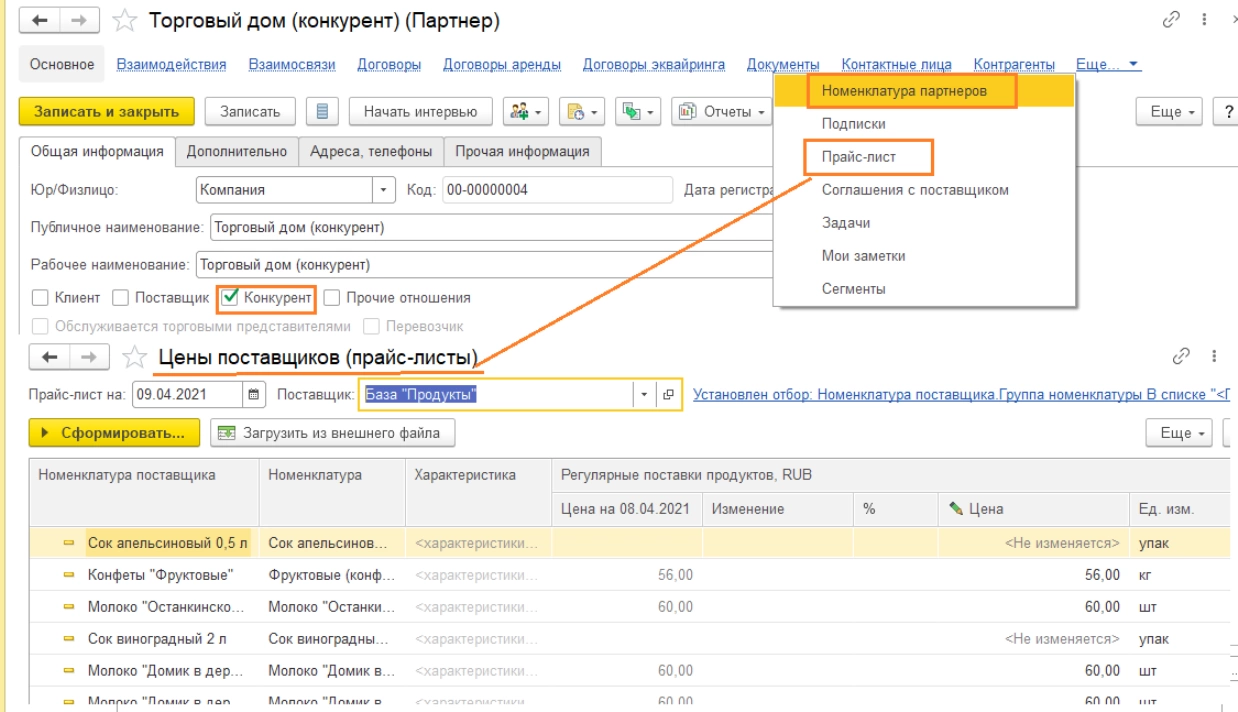
Task: Uncheck the Конкурент checkbox
Action: [x=230, y=297]
